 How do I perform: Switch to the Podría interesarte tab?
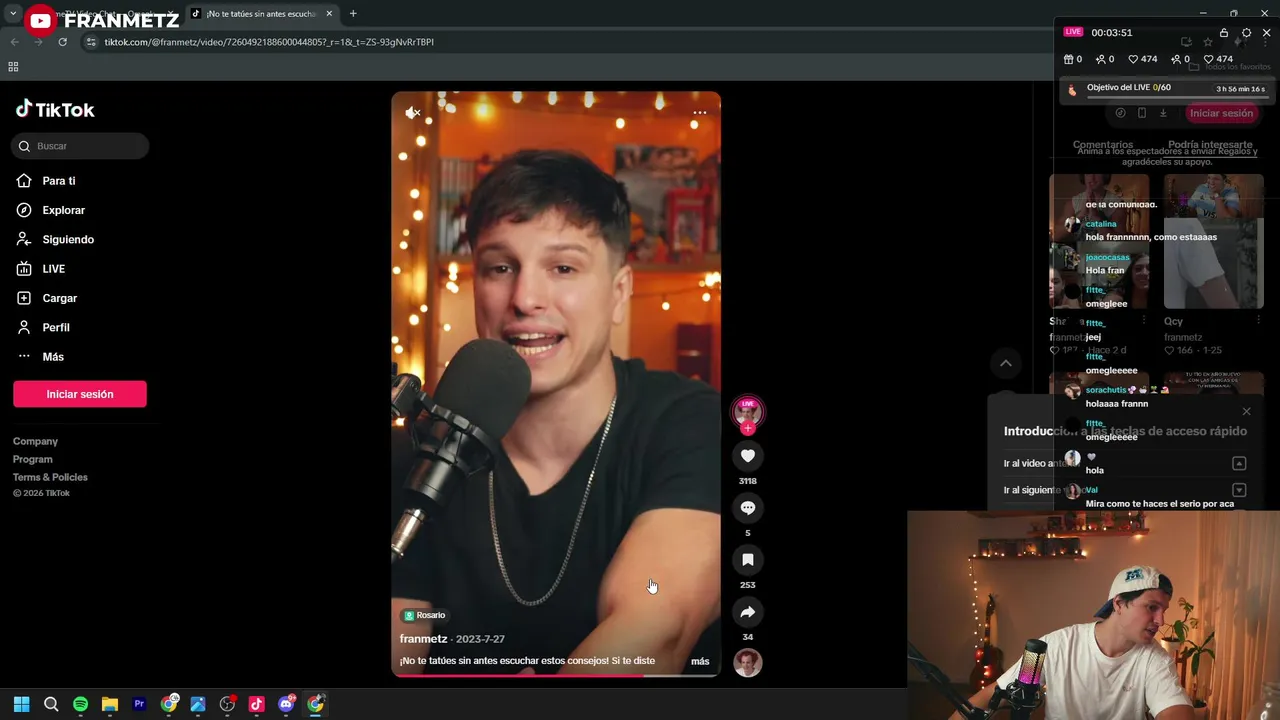pyautogui.click(x=1210, y=145)
